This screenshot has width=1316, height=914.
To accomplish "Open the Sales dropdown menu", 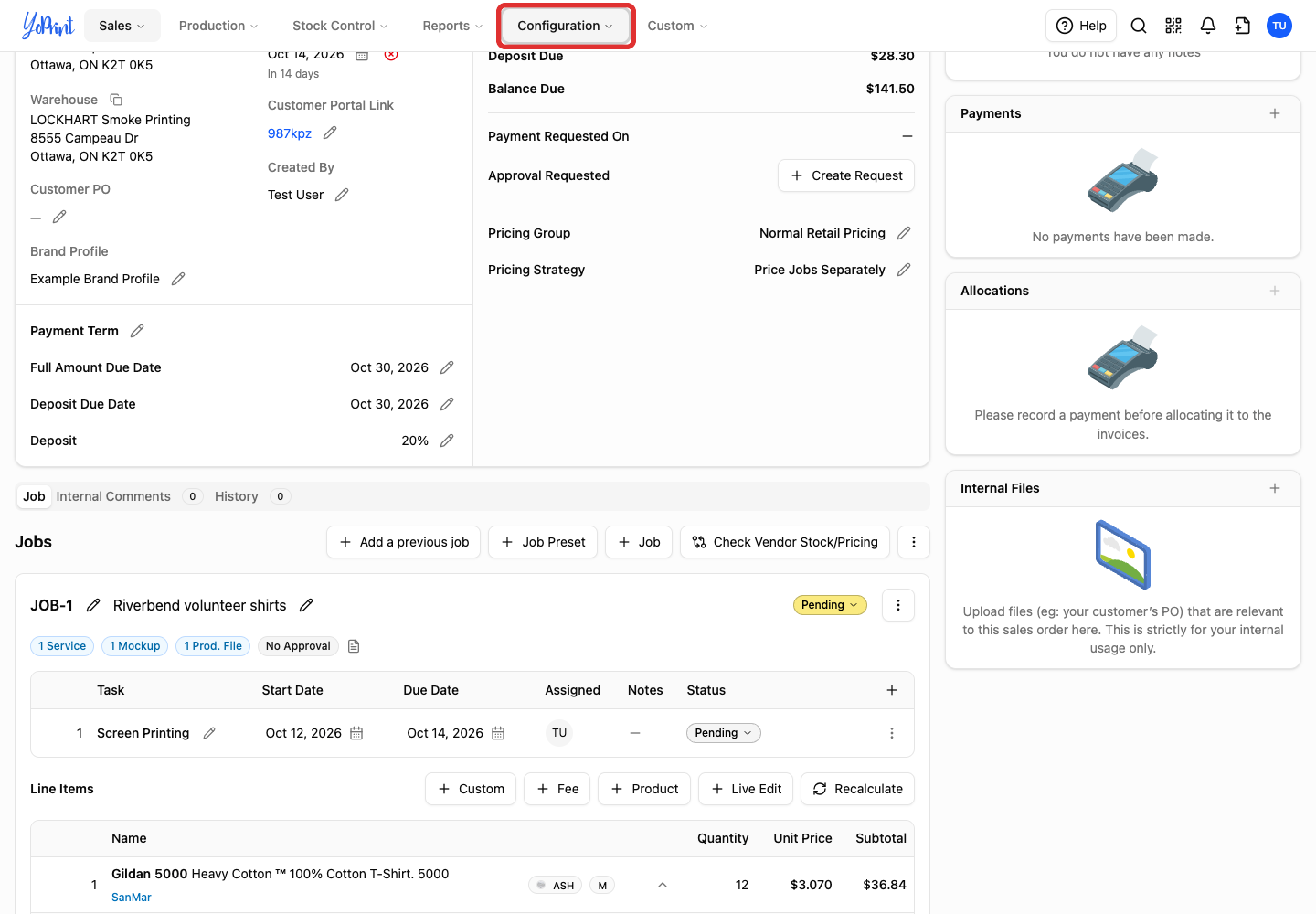I will point(122,26).
